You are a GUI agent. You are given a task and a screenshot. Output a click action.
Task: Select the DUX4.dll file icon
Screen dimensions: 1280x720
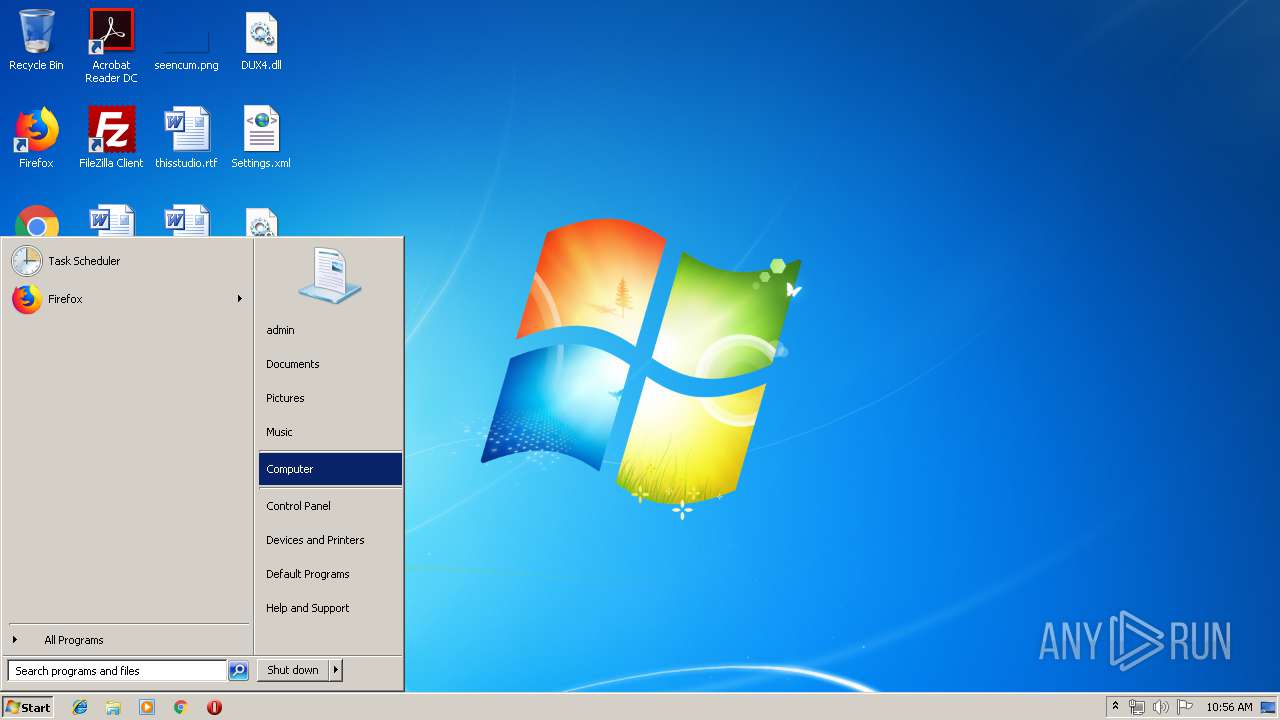pyautogui.click(x=261, y=40)
